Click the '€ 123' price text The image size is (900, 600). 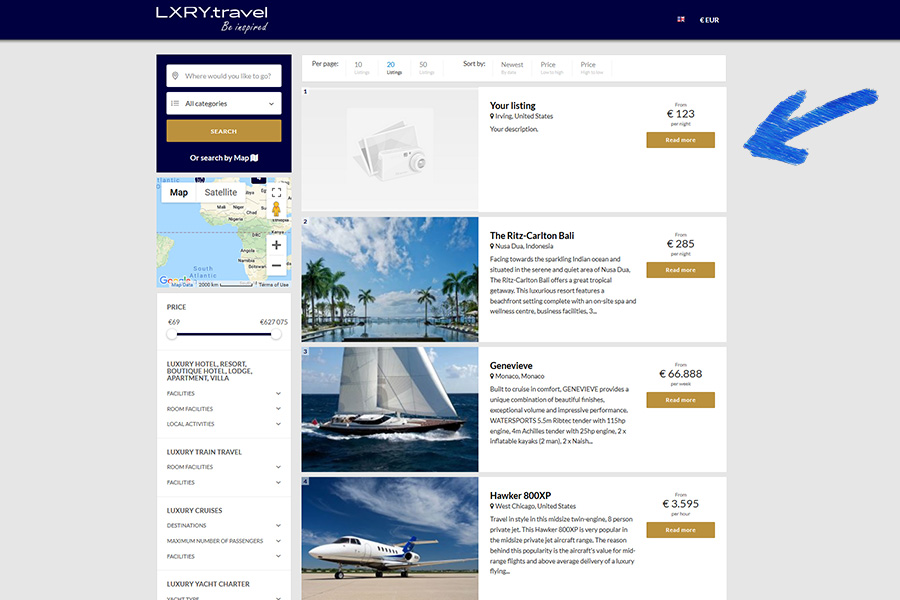pos(681,114)
